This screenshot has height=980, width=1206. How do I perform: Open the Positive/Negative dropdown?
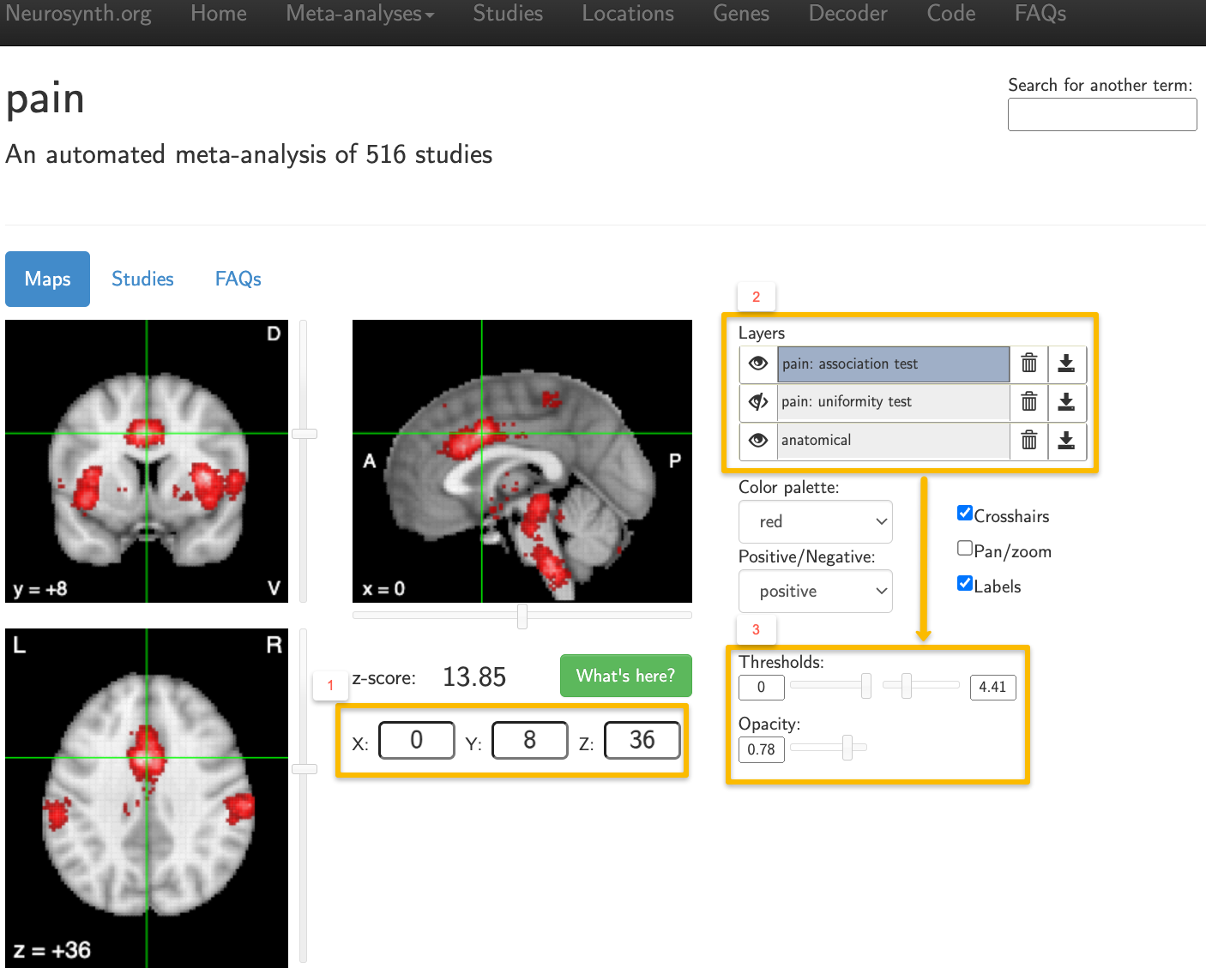815,591
